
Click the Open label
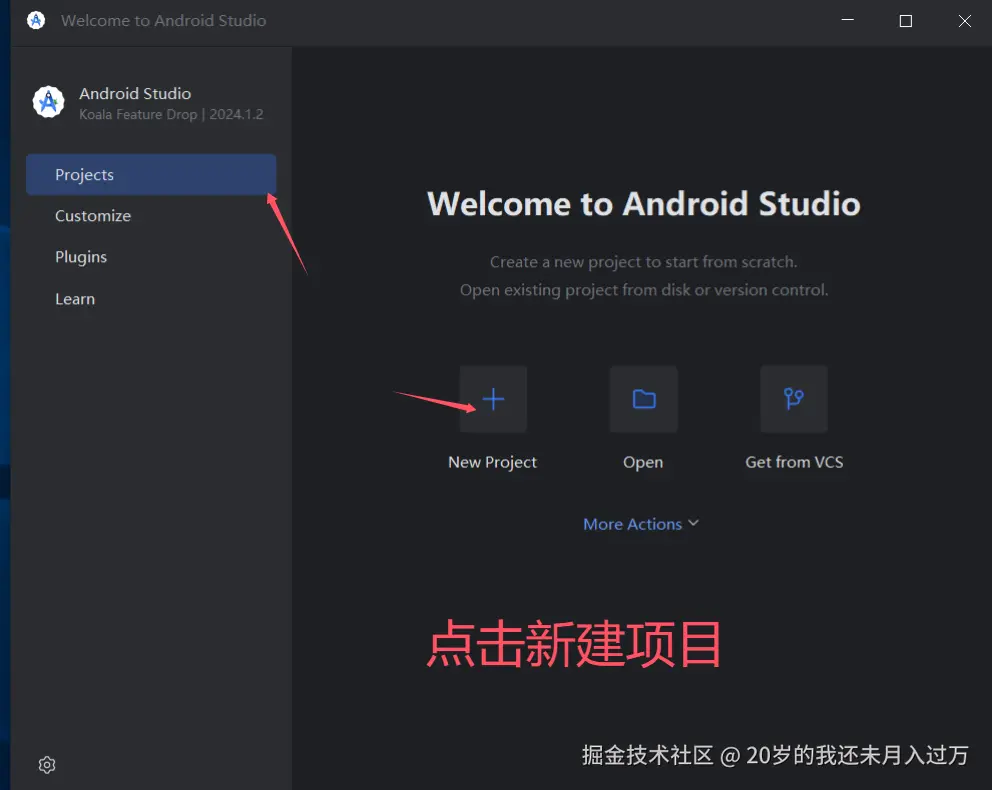[643, 462]
